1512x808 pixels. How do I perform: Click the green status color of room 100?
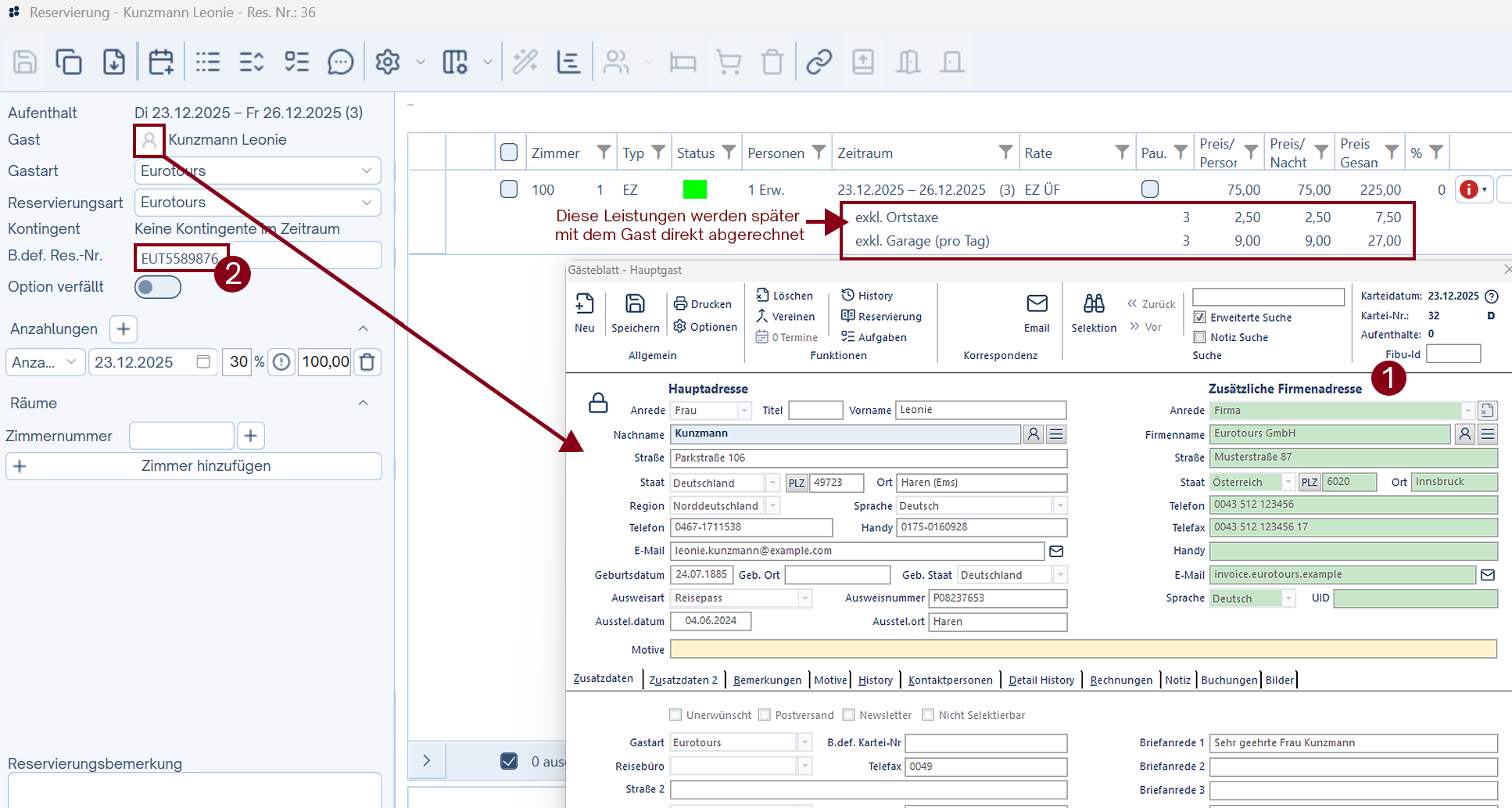(694, 189)
